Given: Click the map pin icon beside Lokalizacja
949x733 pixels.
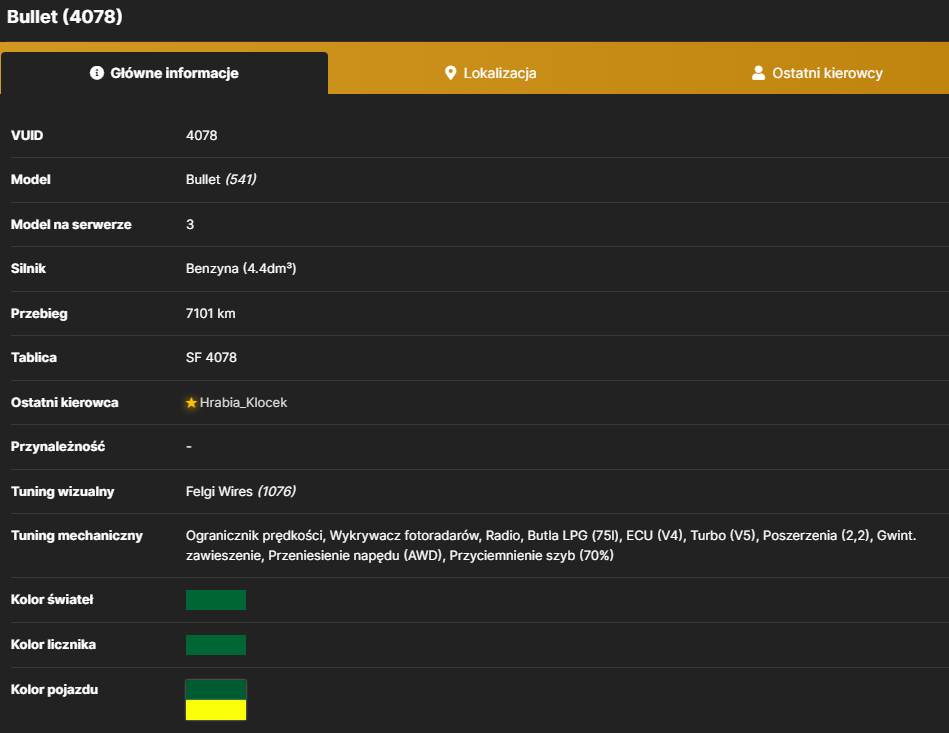Looking at the screenshot, I should tap(450, 73).
